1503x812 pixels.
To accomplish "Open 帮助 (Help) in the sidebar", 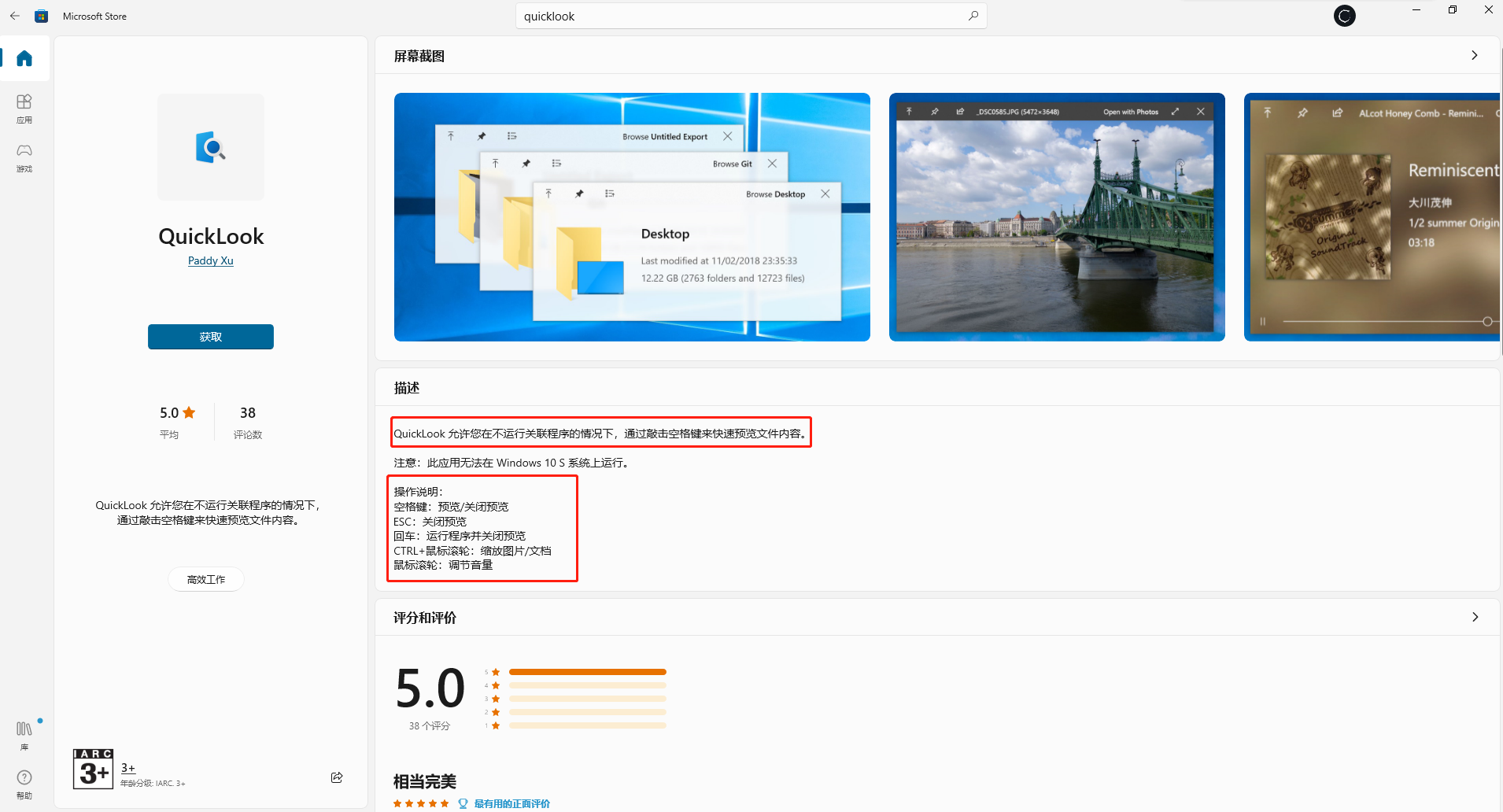I will click(24, 784).
